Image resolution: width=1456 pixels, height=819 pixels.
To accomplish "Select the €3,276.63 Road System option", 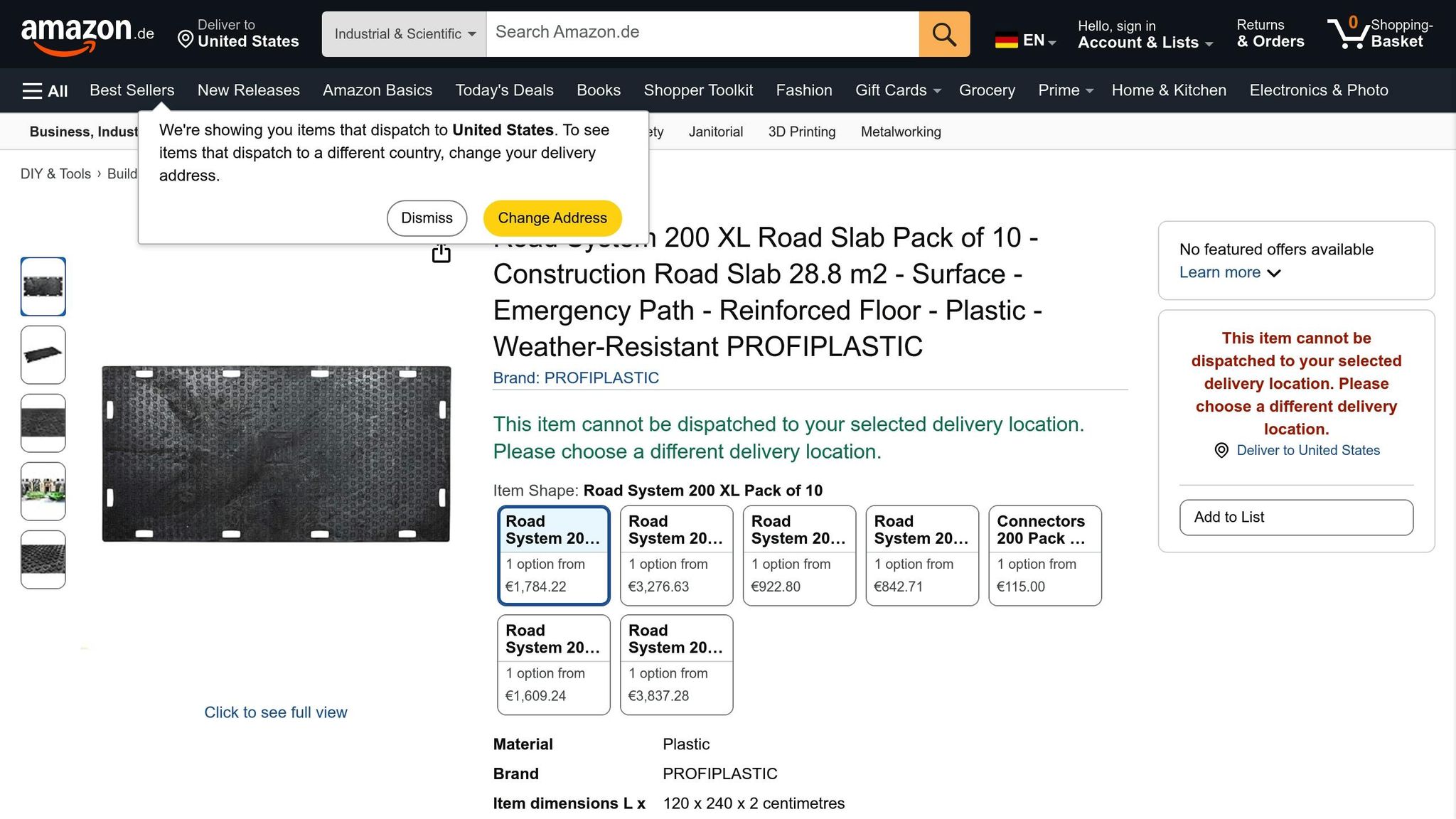I will tap(676, 556).
